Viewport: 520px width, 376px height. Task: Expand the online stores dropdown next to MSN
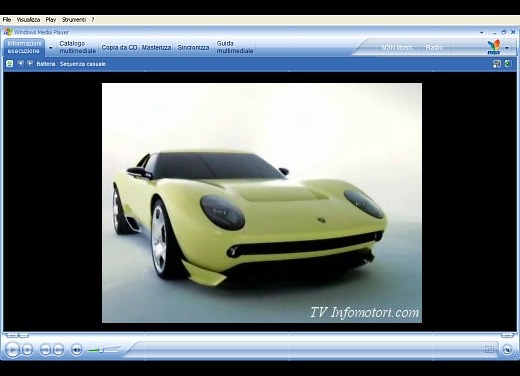(507, 48)
